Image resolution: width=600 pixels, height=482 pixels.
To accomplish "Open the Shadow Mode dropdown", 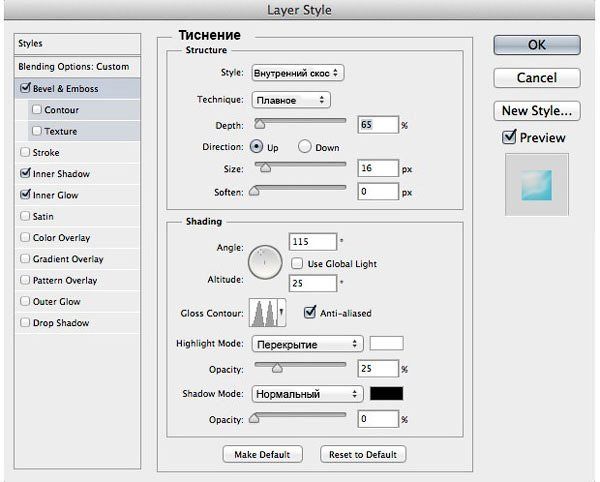I will coord(306,394).
